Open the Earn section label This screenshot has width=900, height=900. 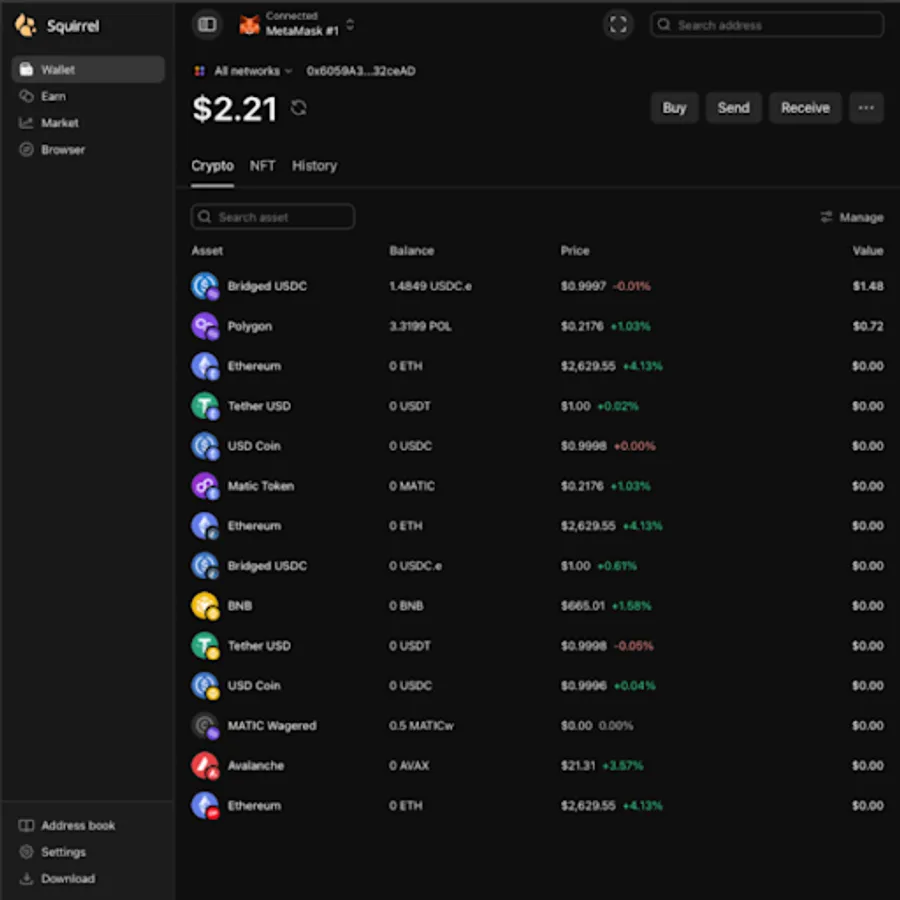tap(53, 96)
